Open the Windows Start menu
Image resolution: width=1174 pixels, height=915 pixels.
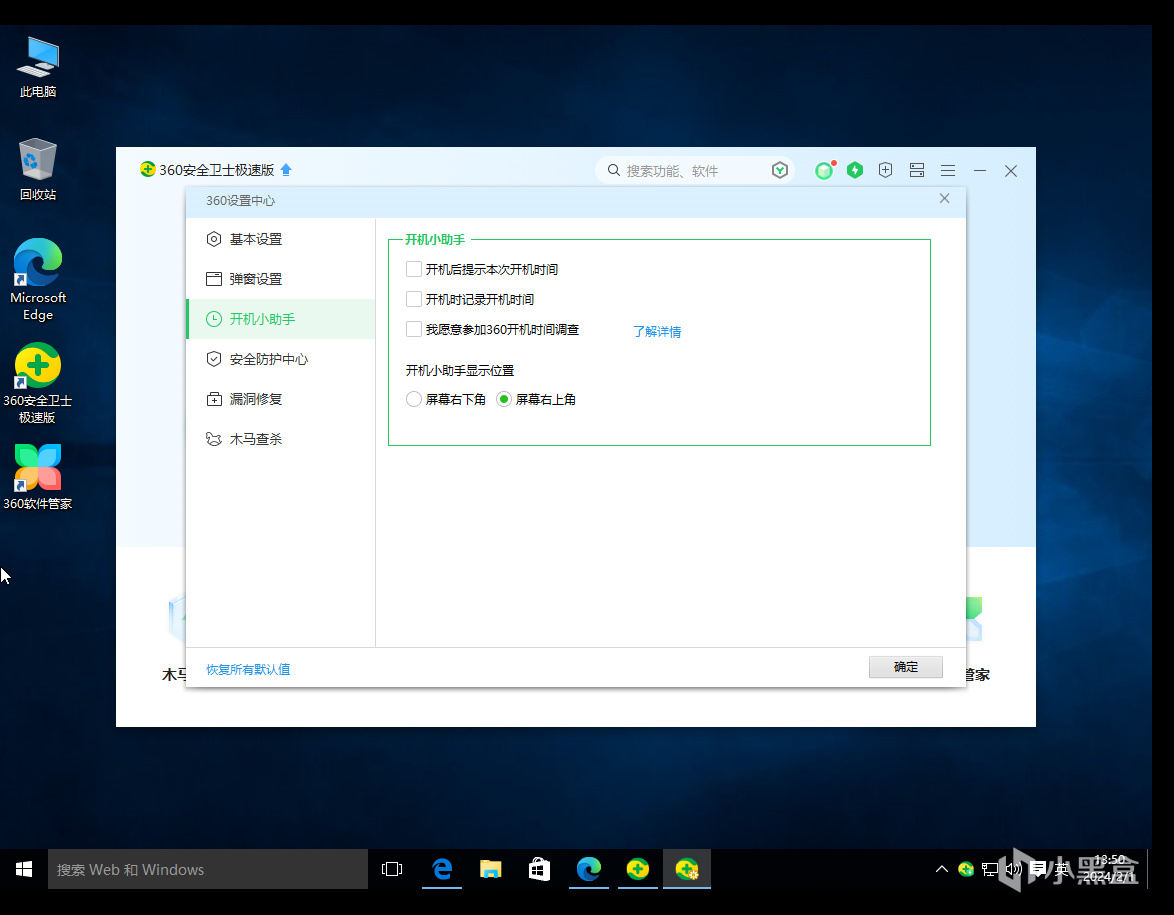pos(24,869)
